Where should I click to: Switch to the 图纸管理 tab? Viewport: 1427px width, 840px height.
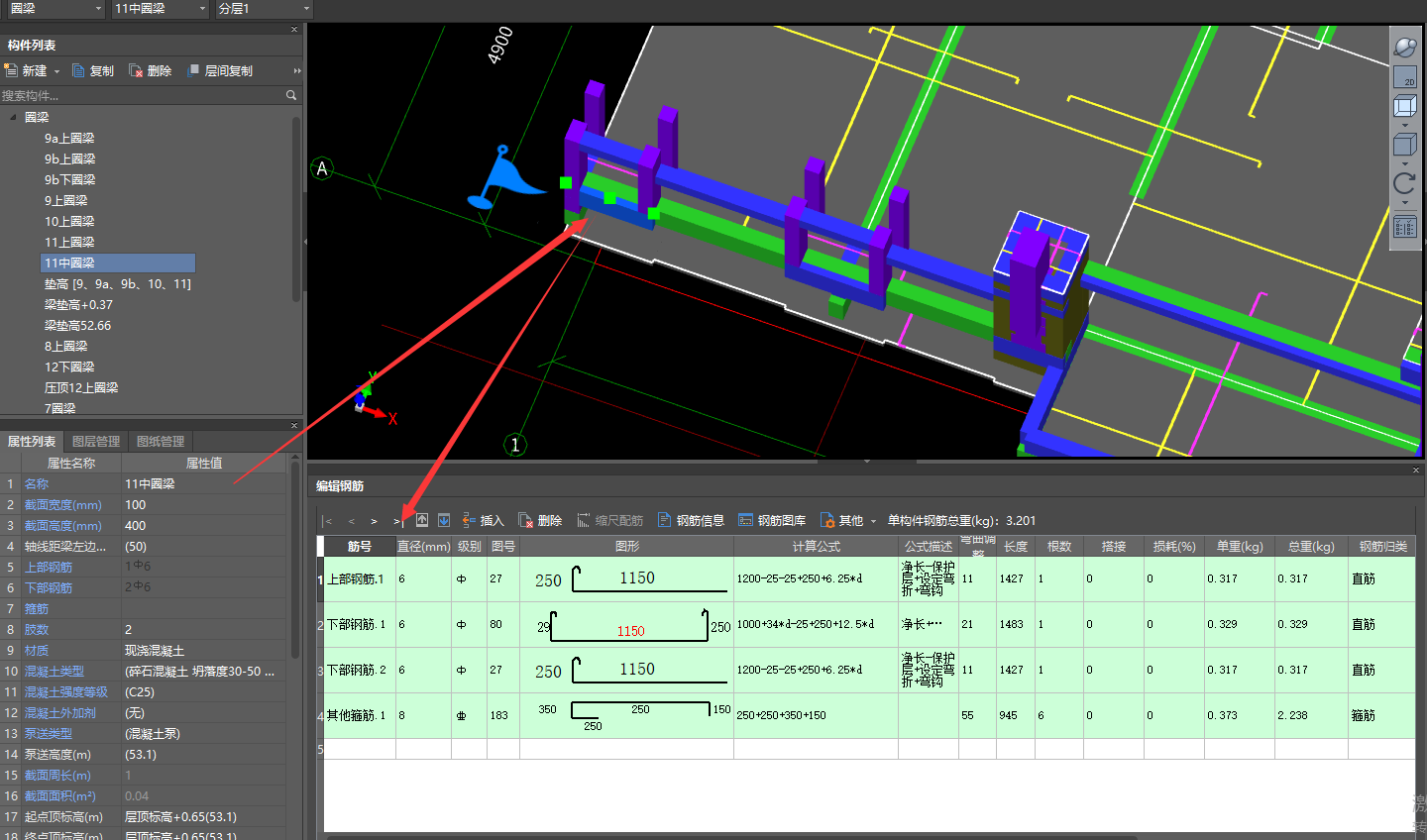161,442
